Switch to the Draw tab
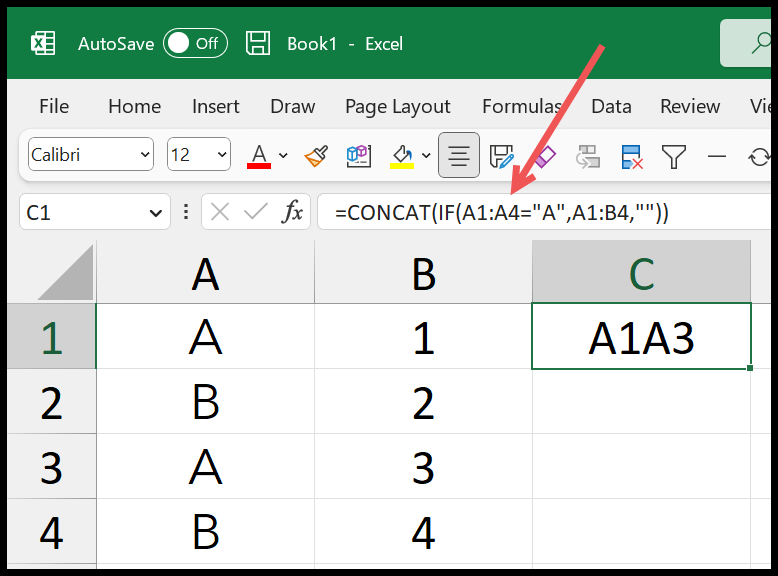This screenshot has height=576, width=778. pyautogui.click(x=293, y=106)
